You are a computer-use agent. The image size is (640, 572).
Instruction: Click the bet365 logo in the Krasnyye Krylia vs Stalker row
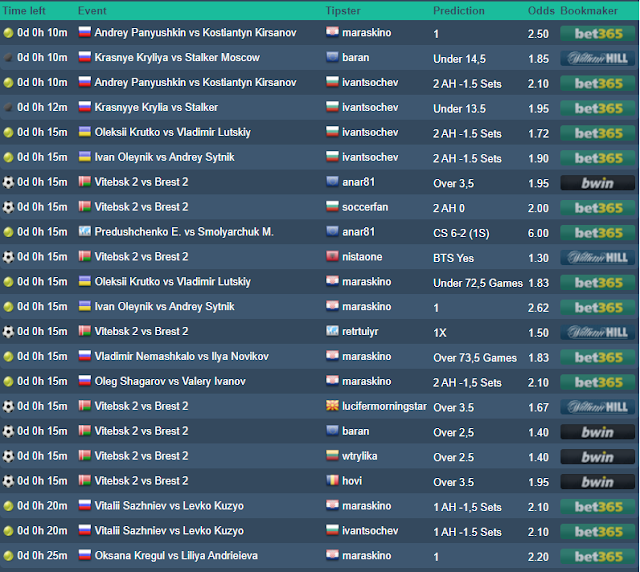click(x=598, y=108)
